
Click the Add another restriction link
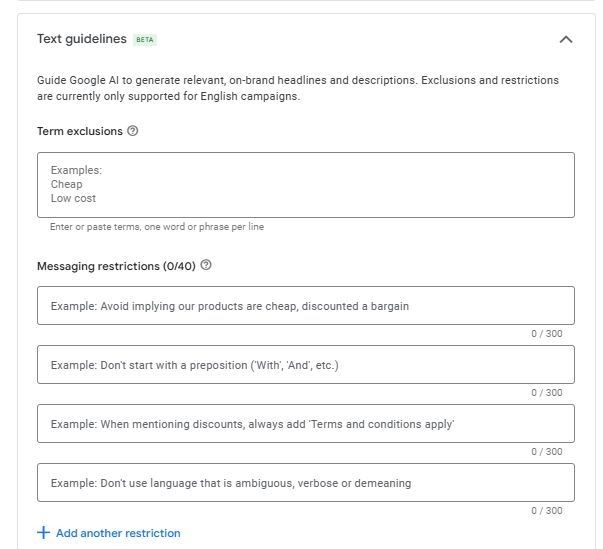pyautogui.click(x=118, y=533)
